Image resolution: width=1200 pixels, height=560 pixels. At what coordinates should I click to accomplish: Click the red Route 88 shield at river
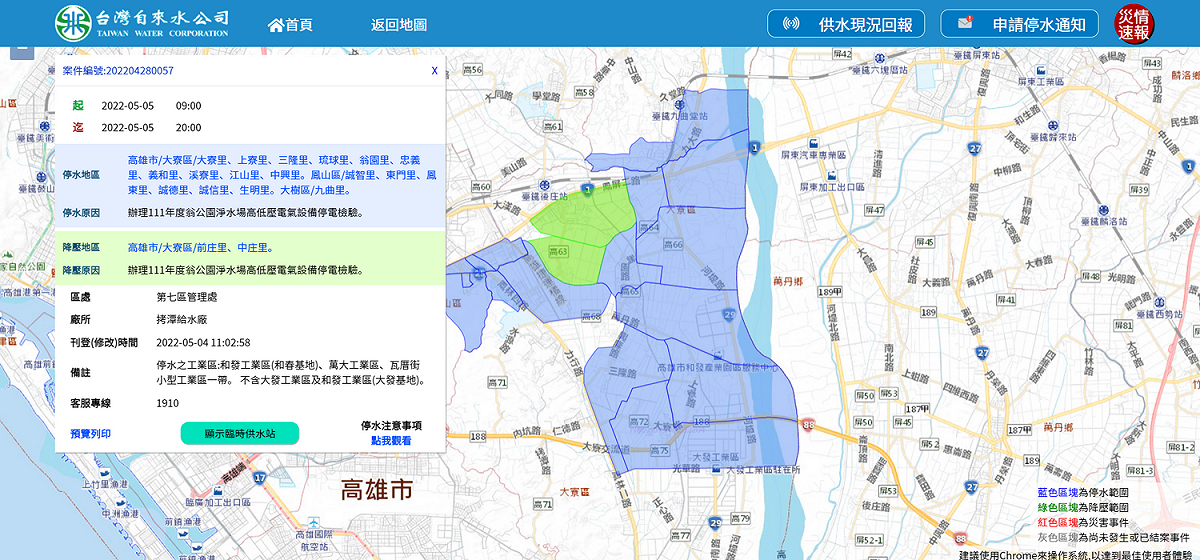(808, 425)
